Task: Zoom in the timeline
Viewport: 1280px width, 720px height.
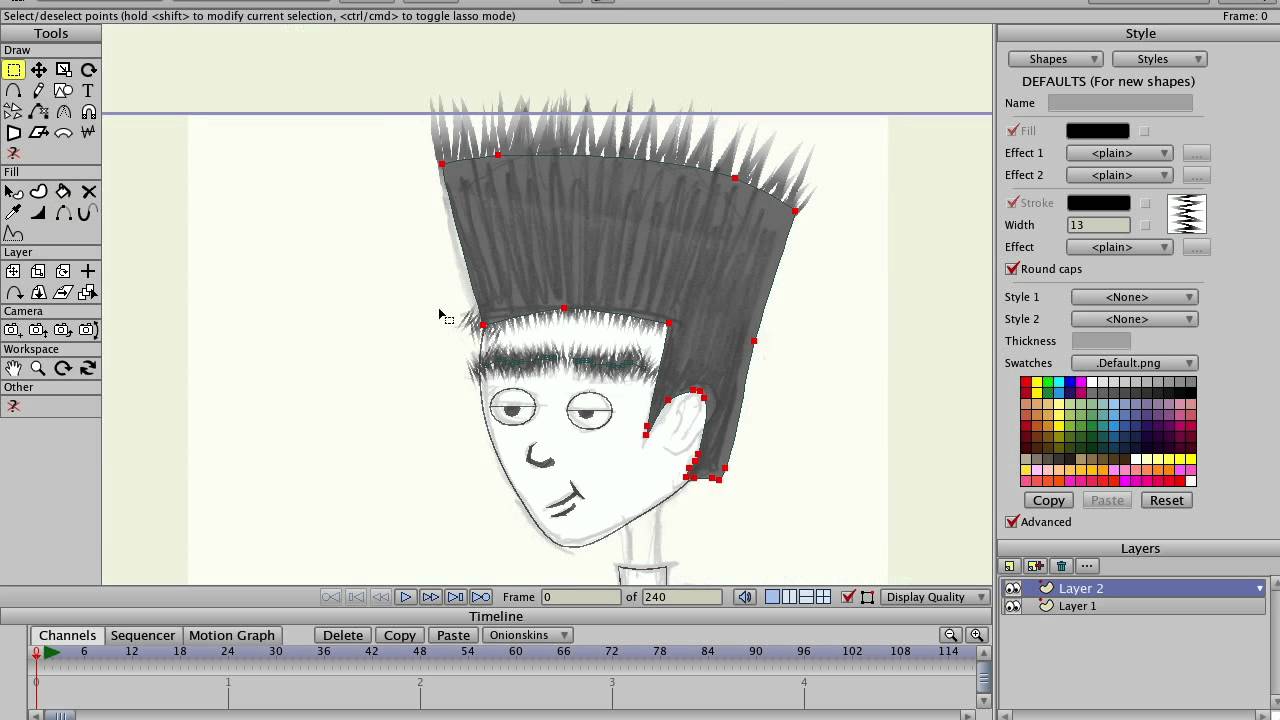Action: point(977,635)
